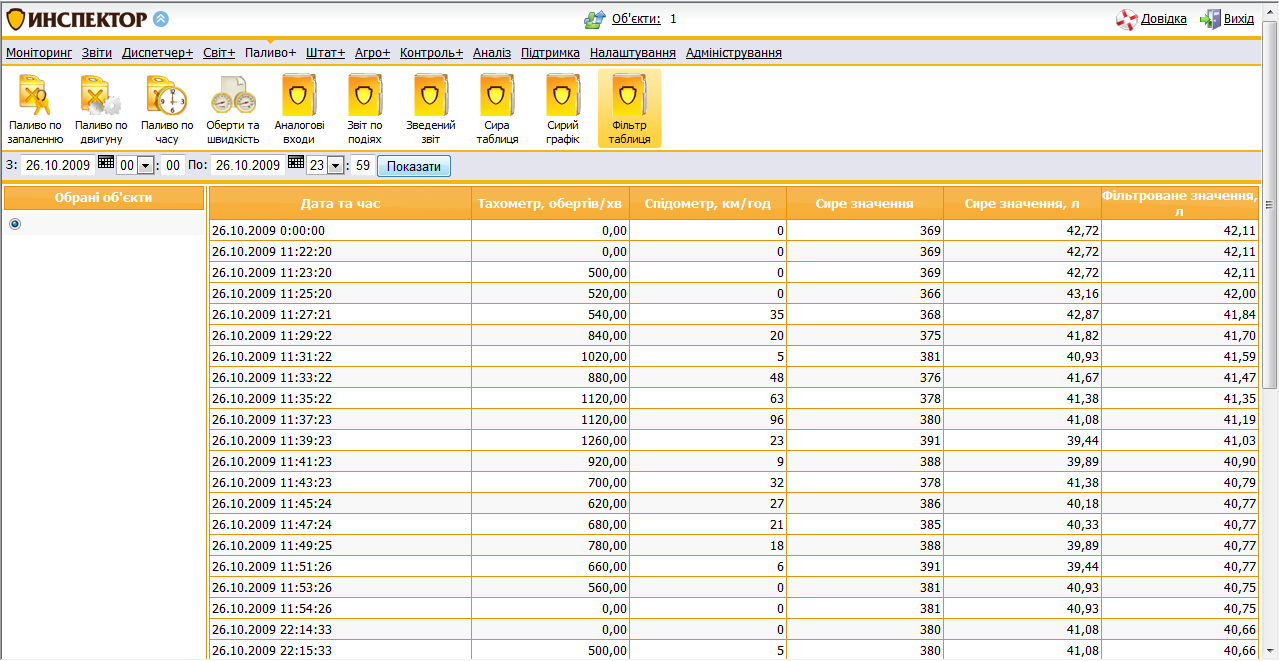
Task: Click tachometer value 1260,00
Action: coord(604,440)
